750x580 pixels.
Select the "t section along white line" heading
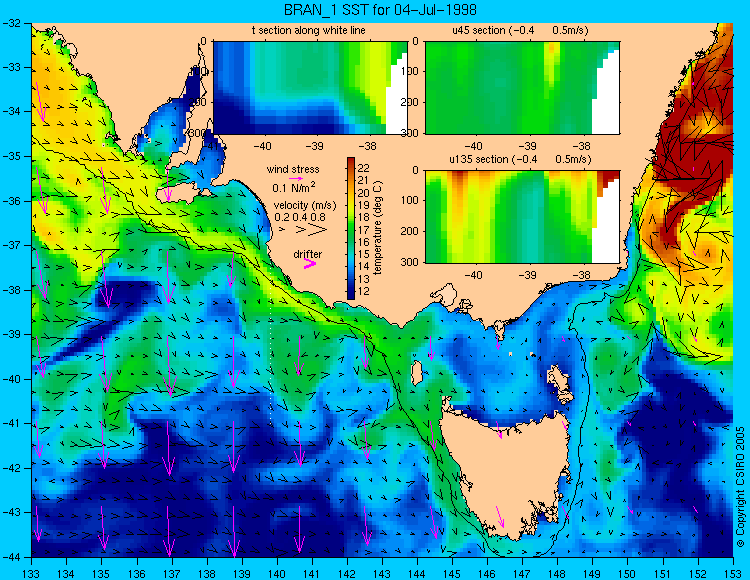coord(309,31)
